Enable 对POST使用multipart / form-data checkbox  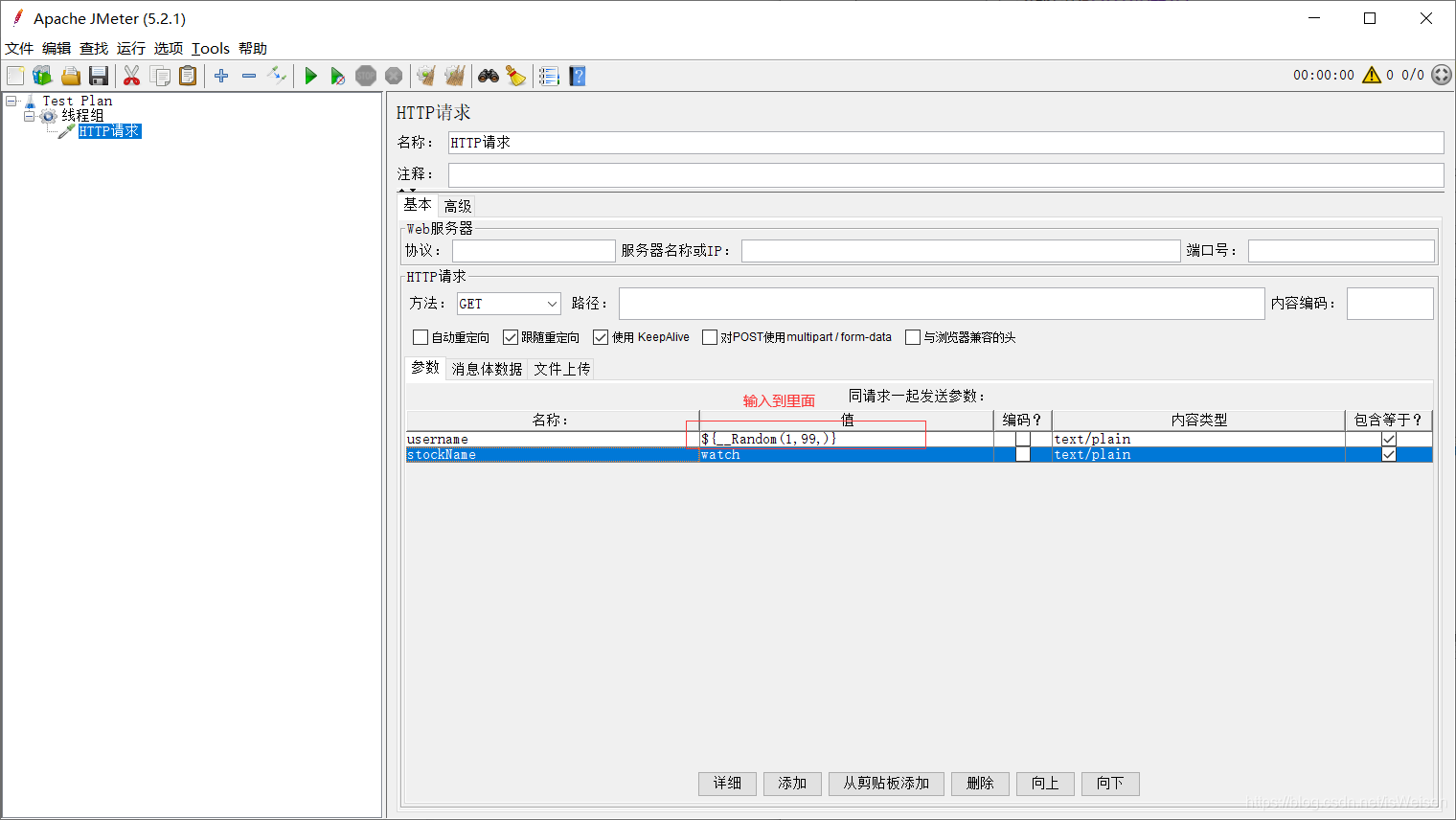point(710,337)
